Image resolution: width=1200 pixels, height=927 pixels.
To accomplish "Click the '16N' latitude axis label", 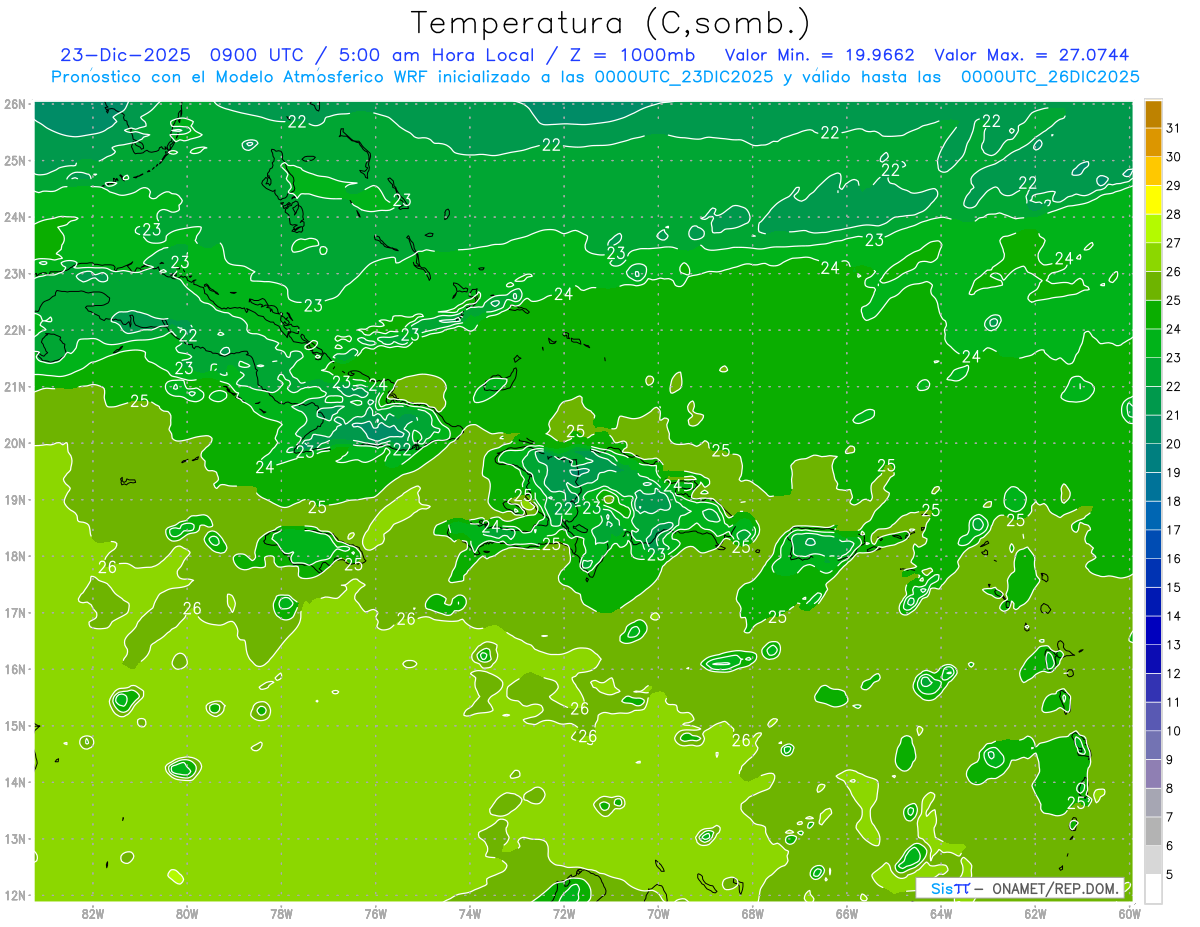I will click(15, 669).
